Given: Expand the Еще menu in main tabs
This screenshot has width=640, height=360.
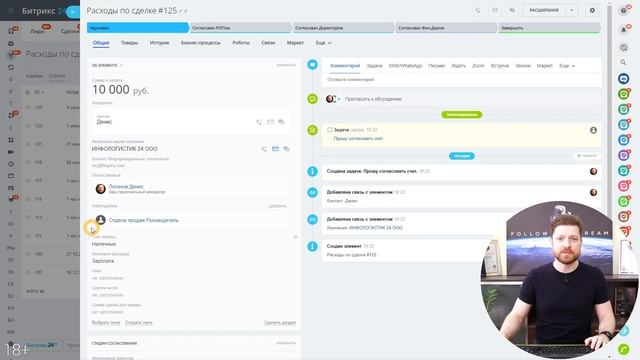Looking at the screenshot, I should pos(324,43).
